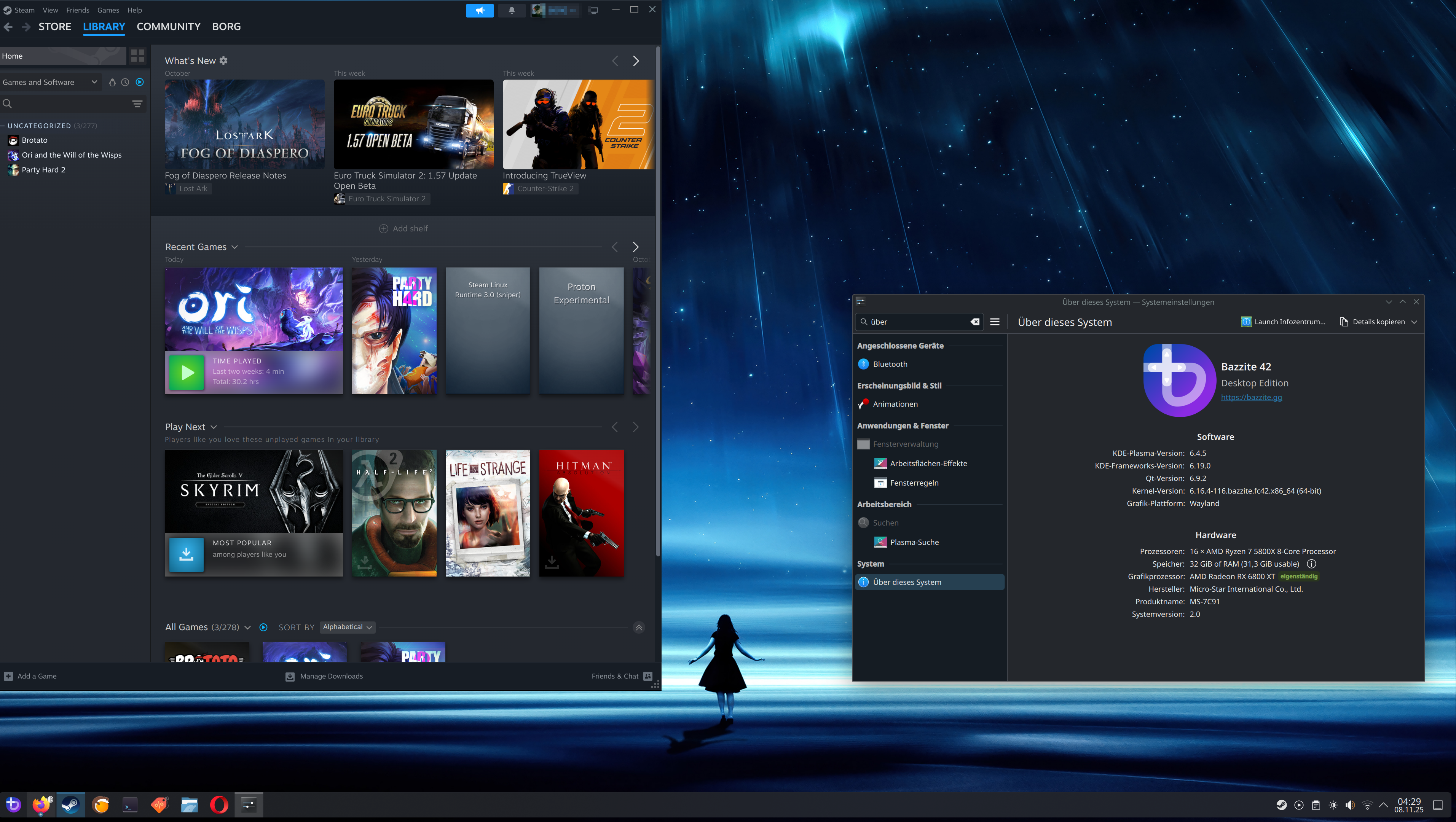This screenshot has width=1456, height=822.
Task: Clear the 'über' search field
Action: (975, 322)
